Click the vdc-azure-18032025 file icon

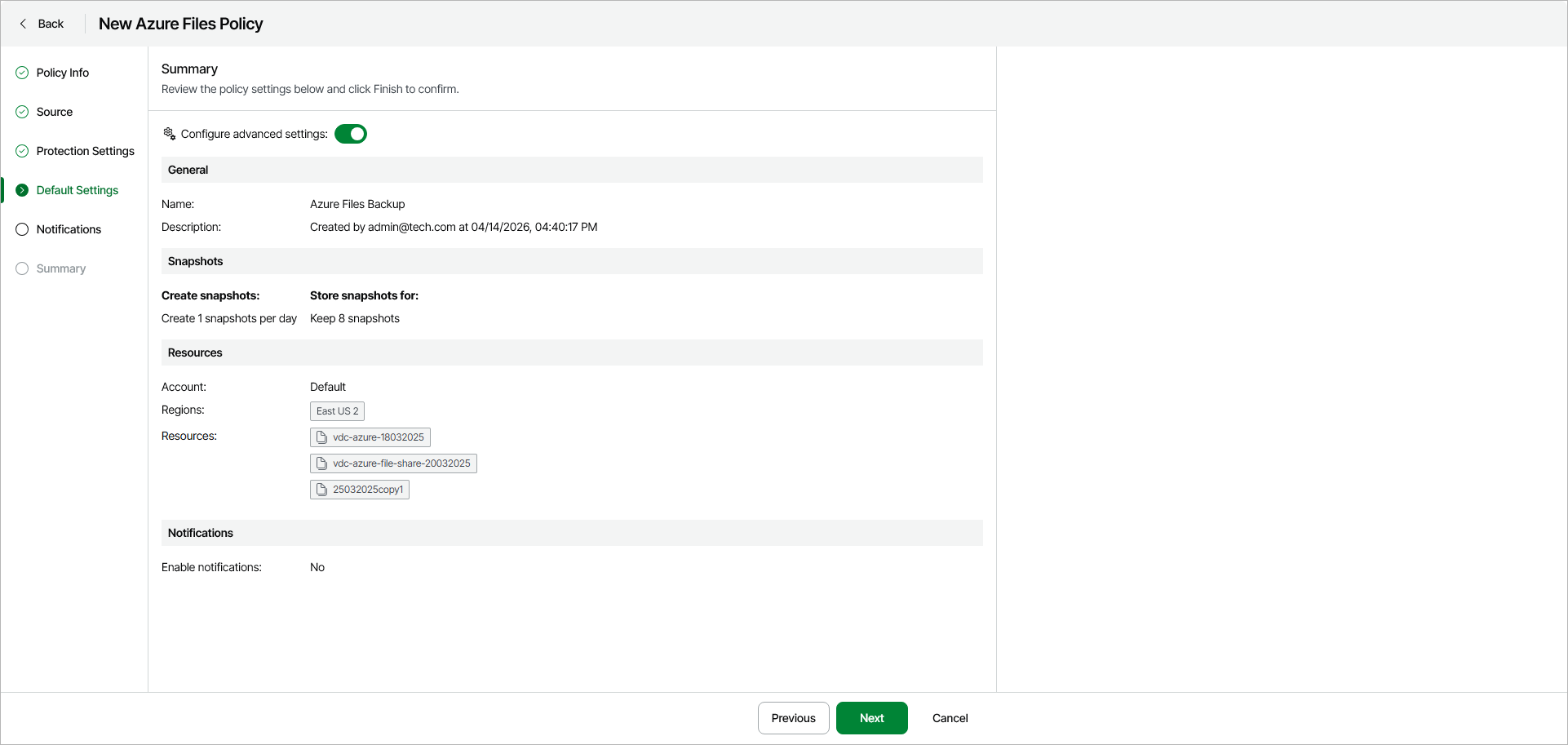321,437
